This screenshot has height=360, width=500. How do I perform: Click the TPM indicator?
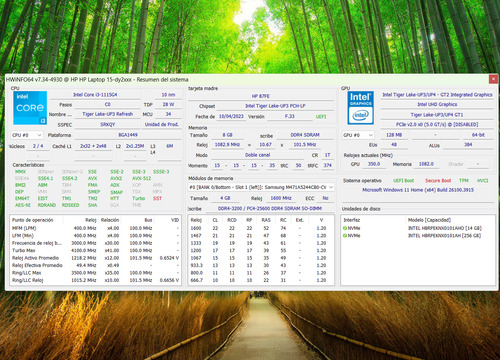[464, 180]
